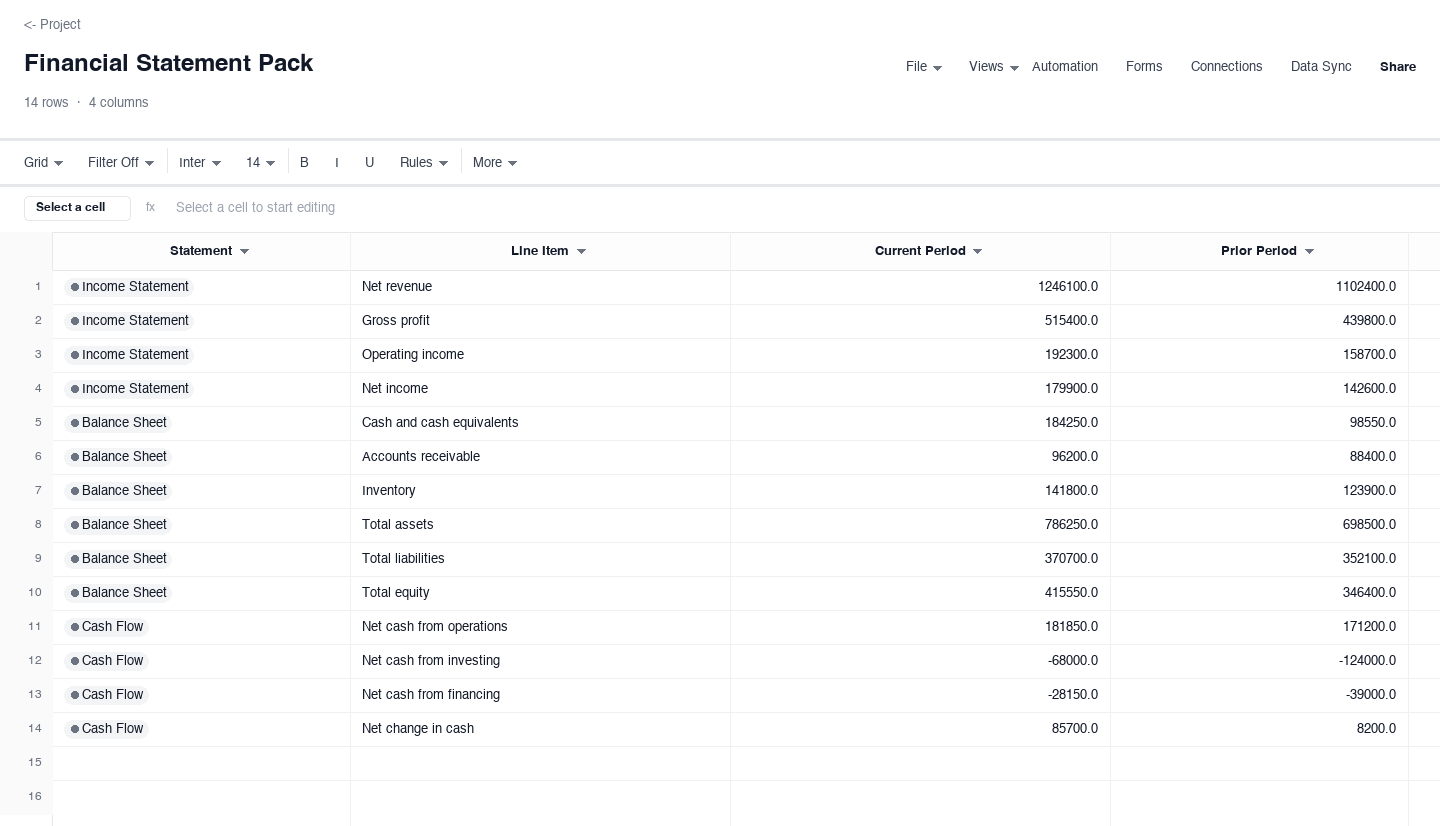Open the Automation menu item
1440x826 pixels.
coord(1065,67)
